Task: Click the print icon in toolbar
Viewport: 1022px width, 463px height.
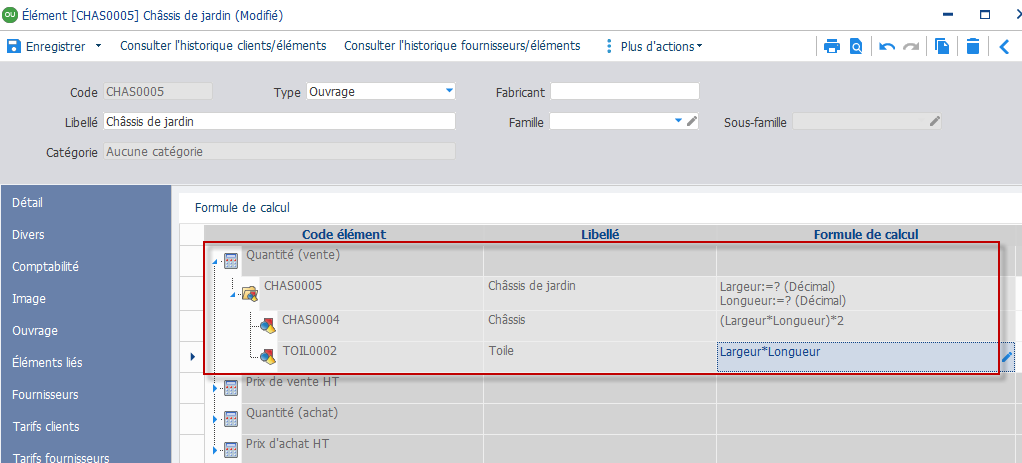Action: [x=832, y=46]
